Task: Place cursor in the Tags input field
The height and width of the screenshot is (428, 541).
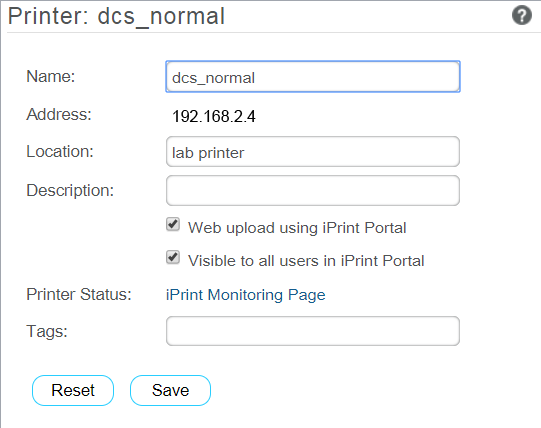Action: pyautogui.click(x=313, y=331)
